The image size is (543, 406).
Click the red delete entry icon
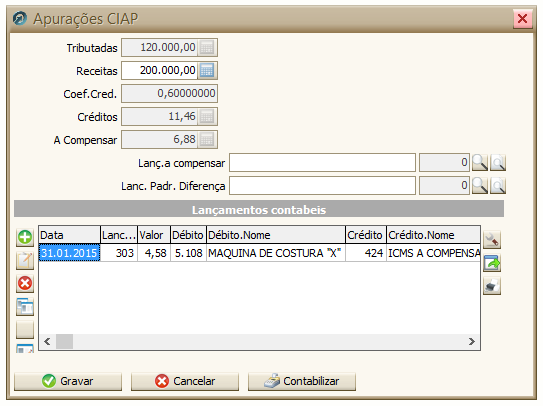[x=25, y=284]
